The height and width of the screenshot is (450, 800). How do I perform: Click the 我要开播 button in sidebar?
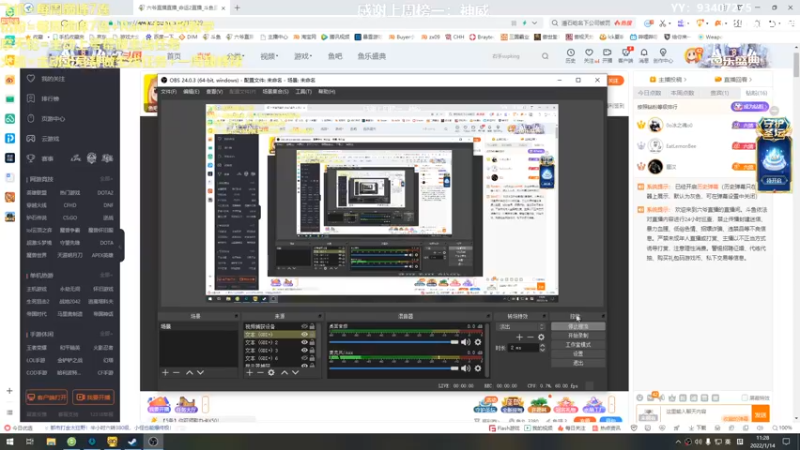tap(93, 397)
